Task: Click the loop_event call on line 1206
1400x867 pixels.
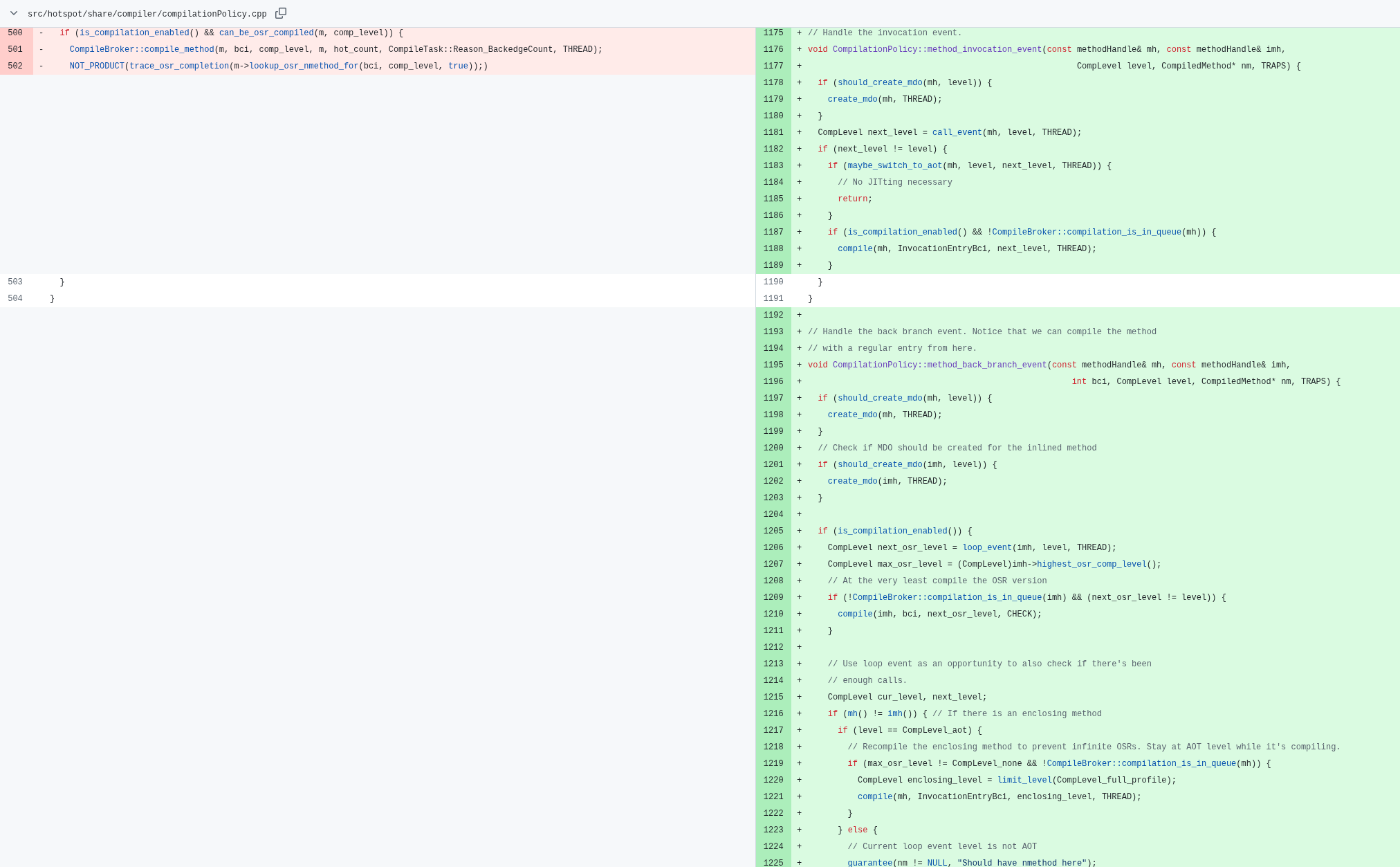Action: [986, 548]
